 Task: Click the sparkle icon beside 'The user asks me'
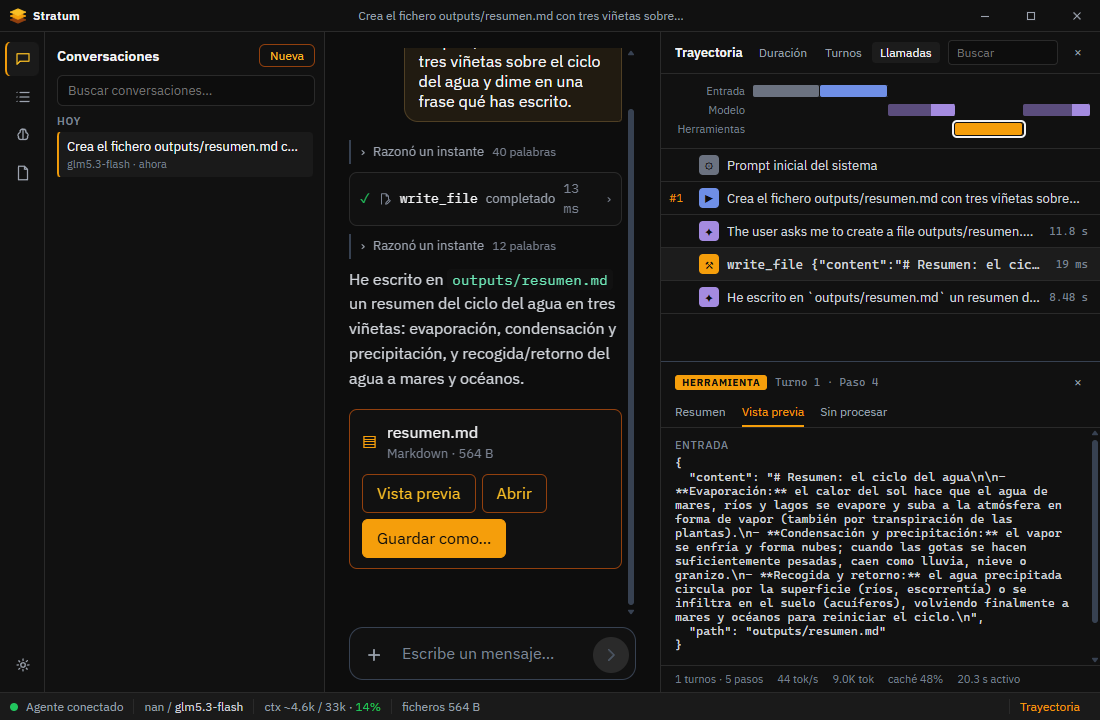709,232
